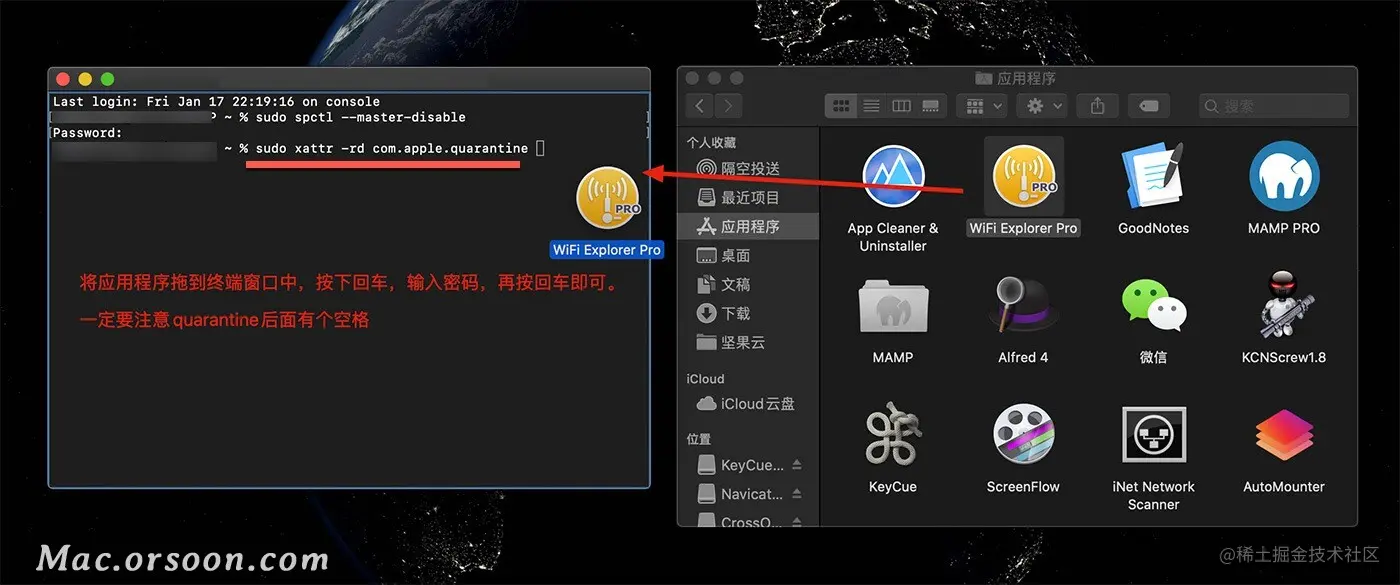Switch Finder to gallery view
The width and height of the screenshot is (1400, 585).
click(931, 105)
